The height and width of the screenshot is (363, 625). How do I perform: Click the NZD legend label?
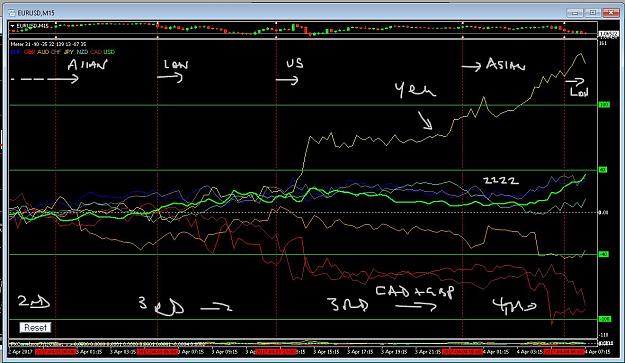pyautogui.click(x=82, y=52)
